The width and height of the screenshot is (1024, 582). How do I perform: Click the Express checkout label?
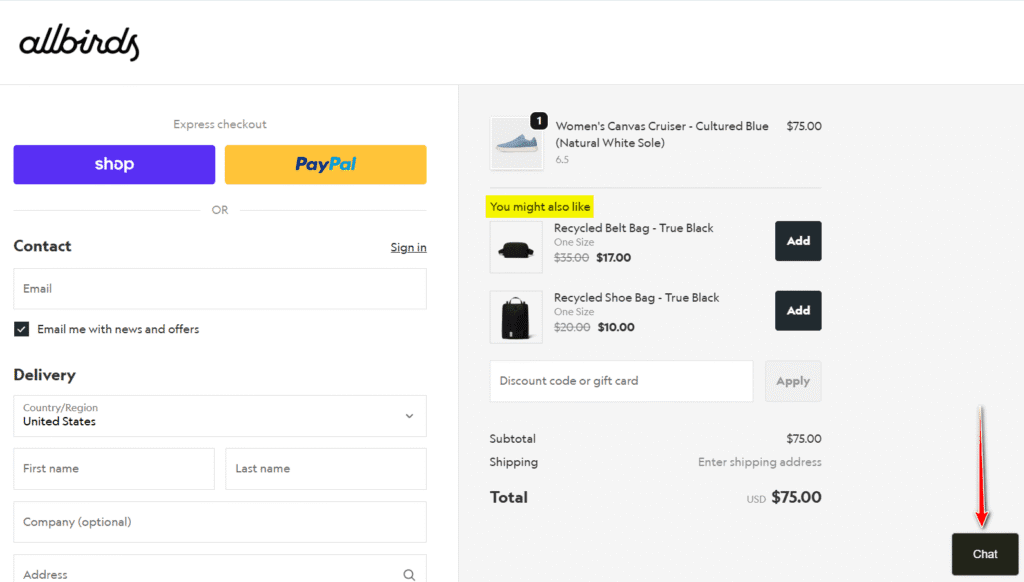point(220,124)
